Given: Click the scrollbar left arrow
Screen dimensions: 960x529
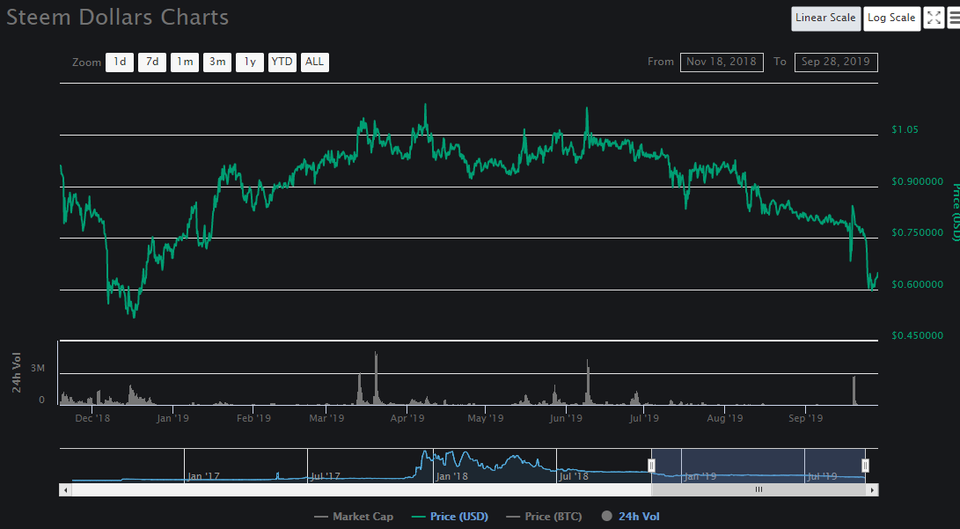Looking at the screenshot, I should (64, 489).
